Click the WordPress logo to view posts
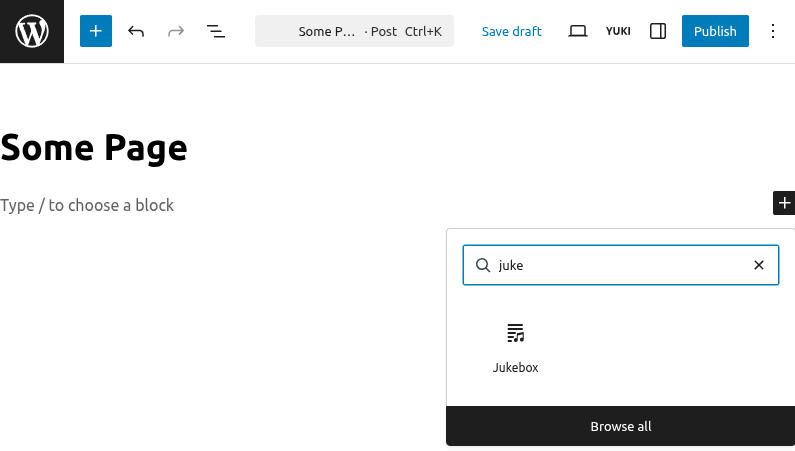Viewport: 795px width, 451px height. (x=32, y=32)
